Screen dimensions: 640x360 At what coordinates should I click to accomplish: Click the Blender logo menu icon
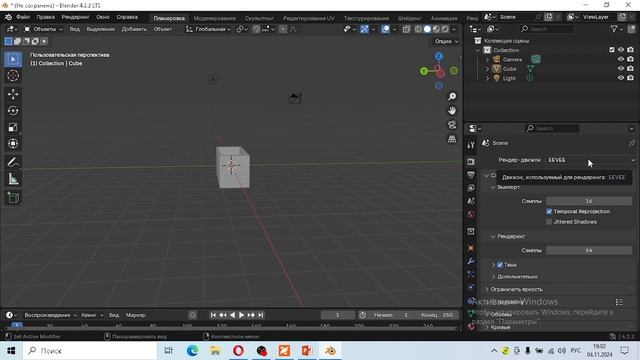pos(8,17)
